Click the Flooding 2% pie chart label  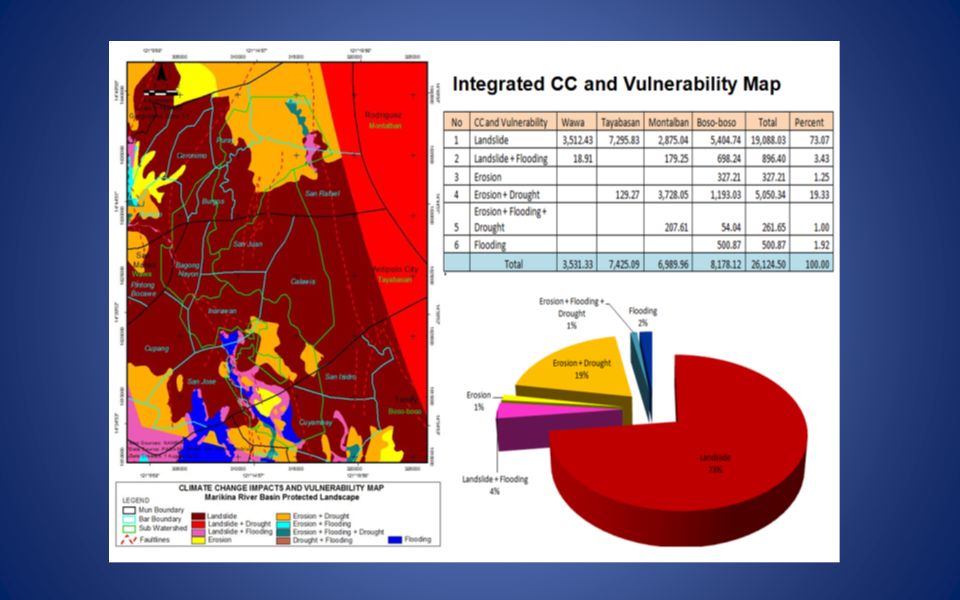point(642,317)
